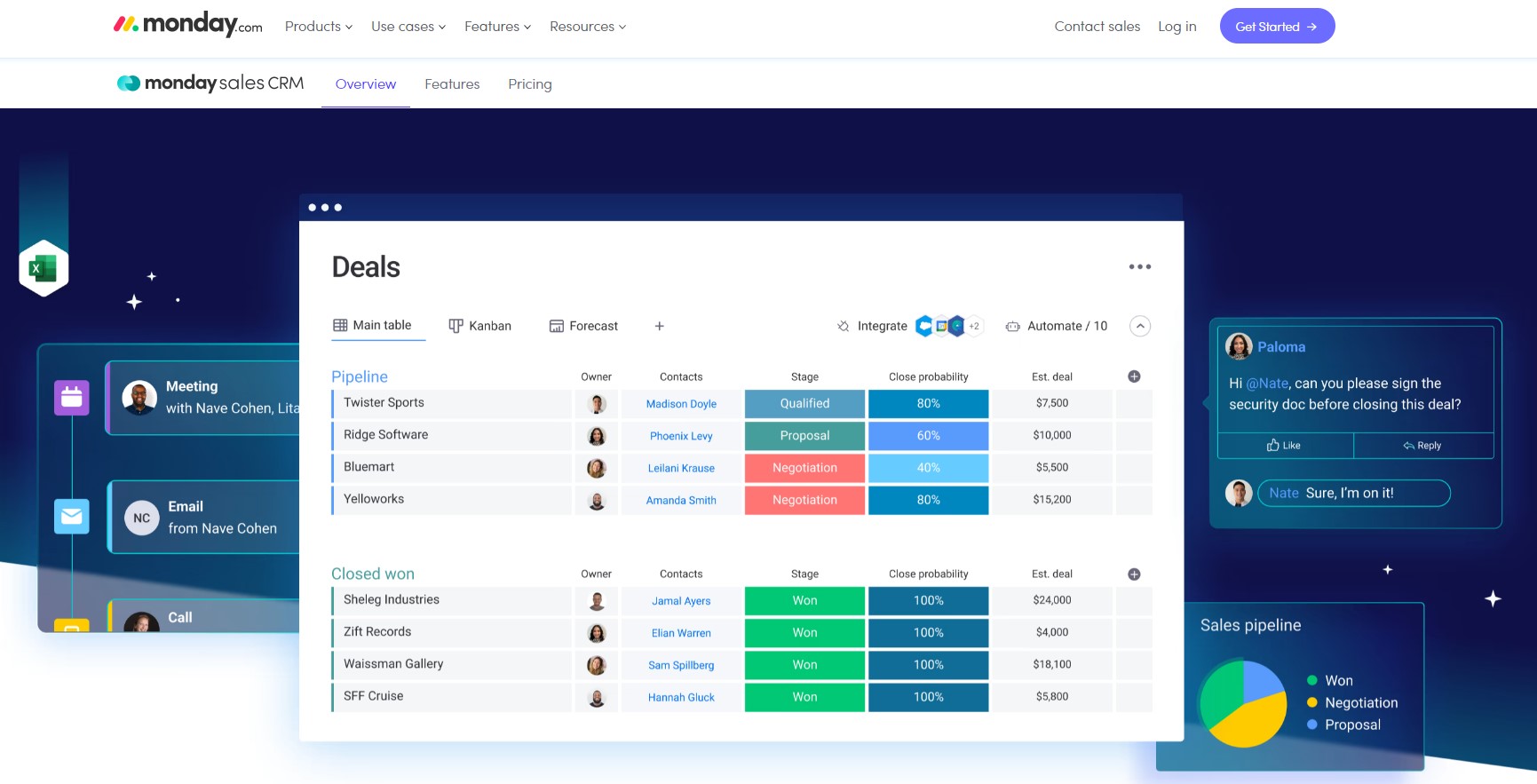
Task: Open the Phoenix Levy contact link
Action: coord(681,436)
